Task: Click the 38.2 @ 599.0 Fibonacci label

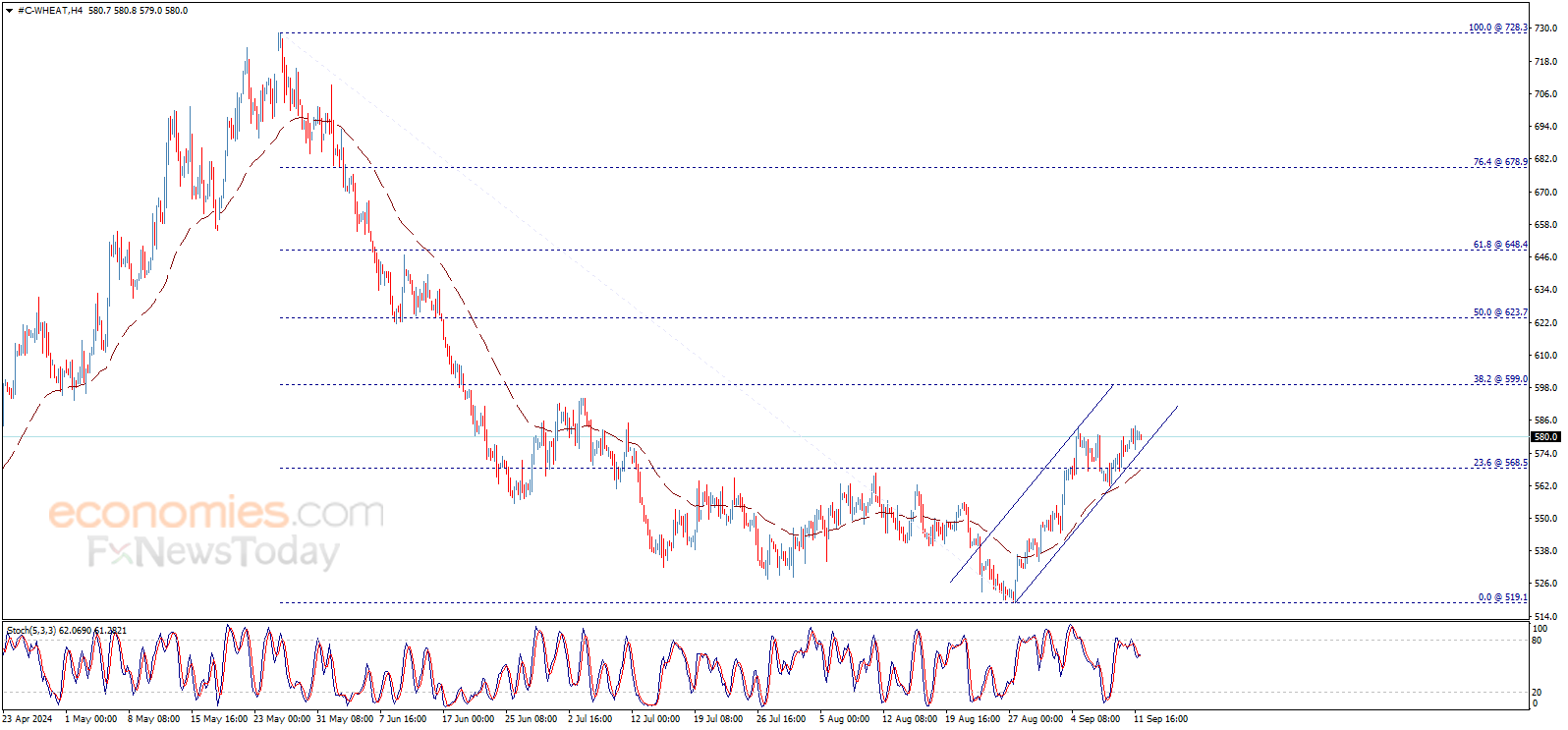Action: pos(1500,379)
